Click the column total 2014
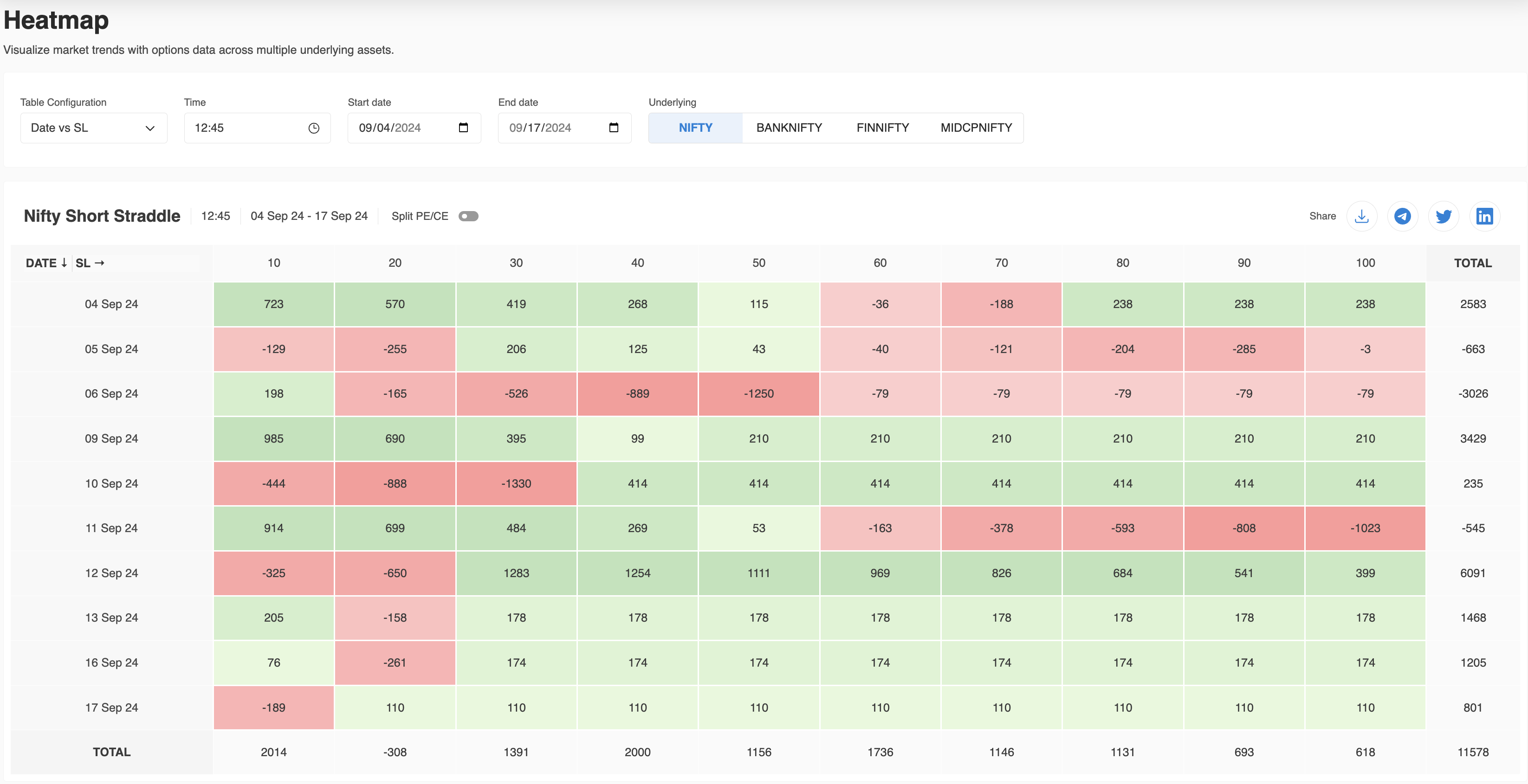 click(273, 752)
